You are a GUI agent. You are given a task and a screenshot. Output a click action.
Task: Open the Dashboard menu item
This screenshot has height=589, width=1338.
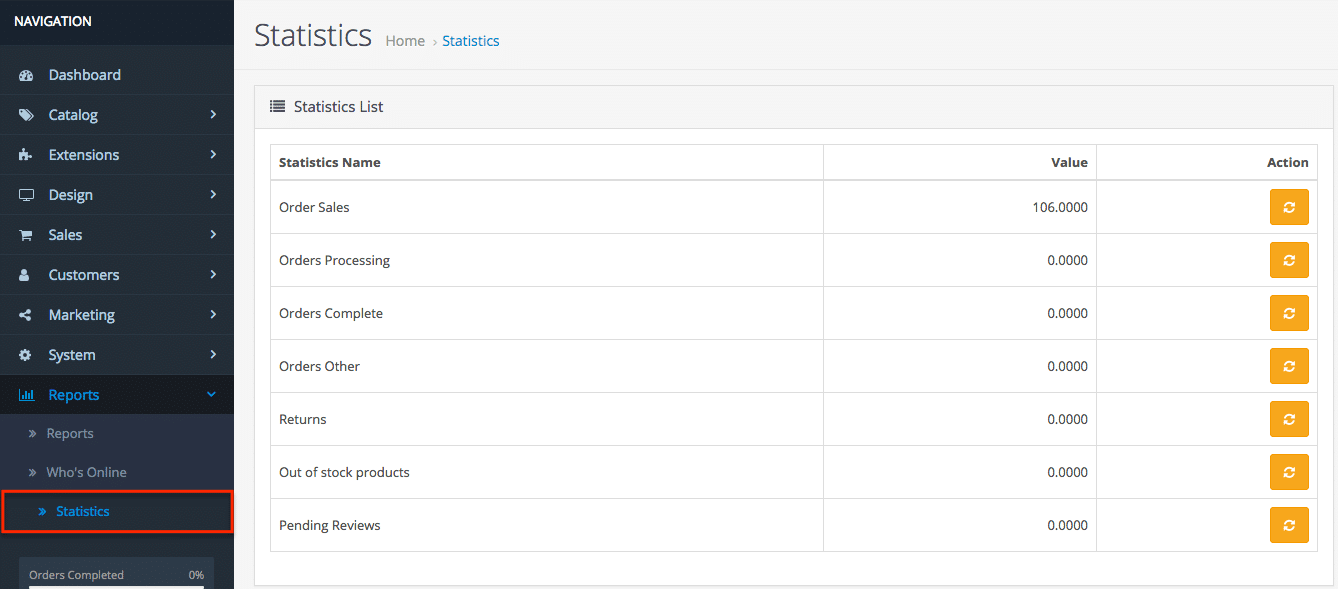pyautogui.click(x=117, y=75)
